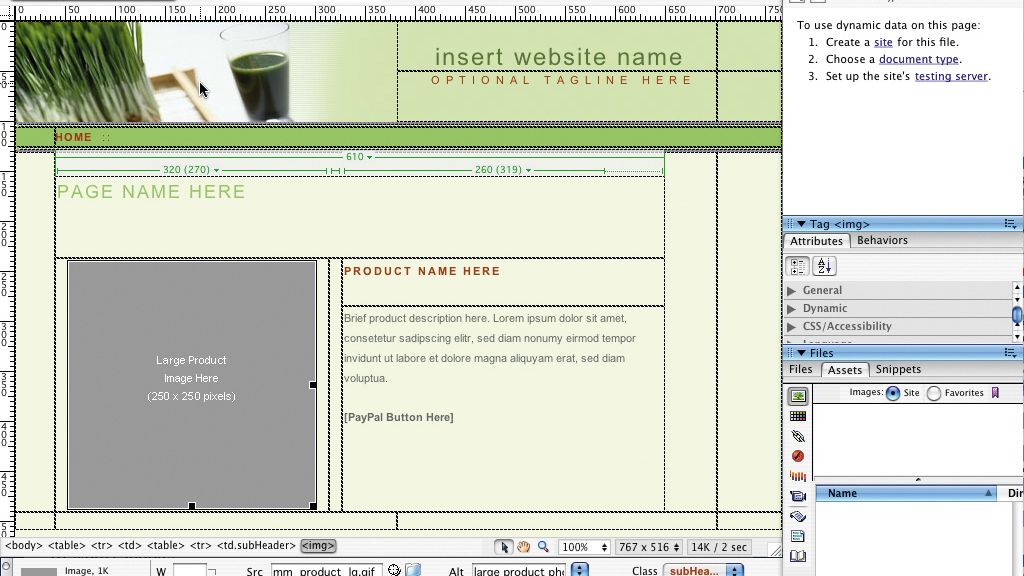The image size is (1024, 576).
Task: Open the 100% zoom level dropdown
Action: tap(584, 547)
